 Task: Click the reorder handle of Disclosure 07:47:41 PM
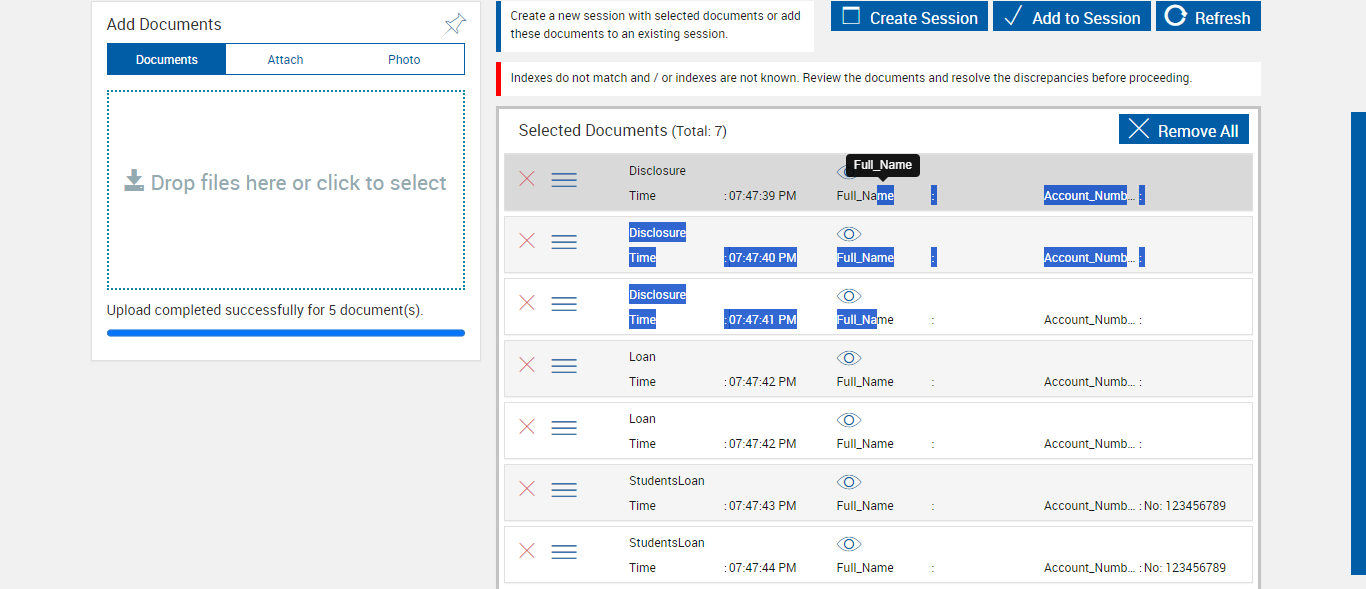[564, 304]
